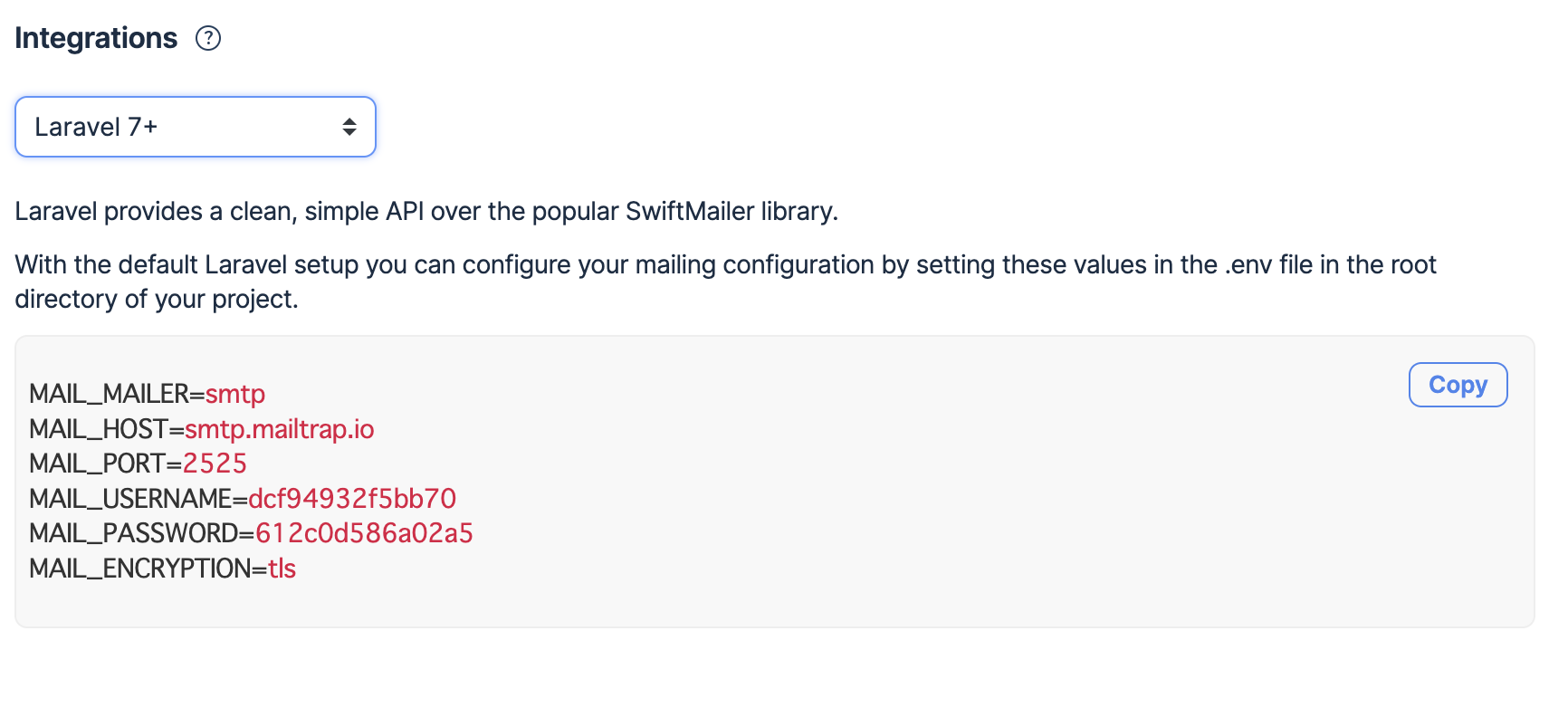Click the SwiftMailer library description sentence
This screenshot has height=717, width=1568.
click(426, 212)
